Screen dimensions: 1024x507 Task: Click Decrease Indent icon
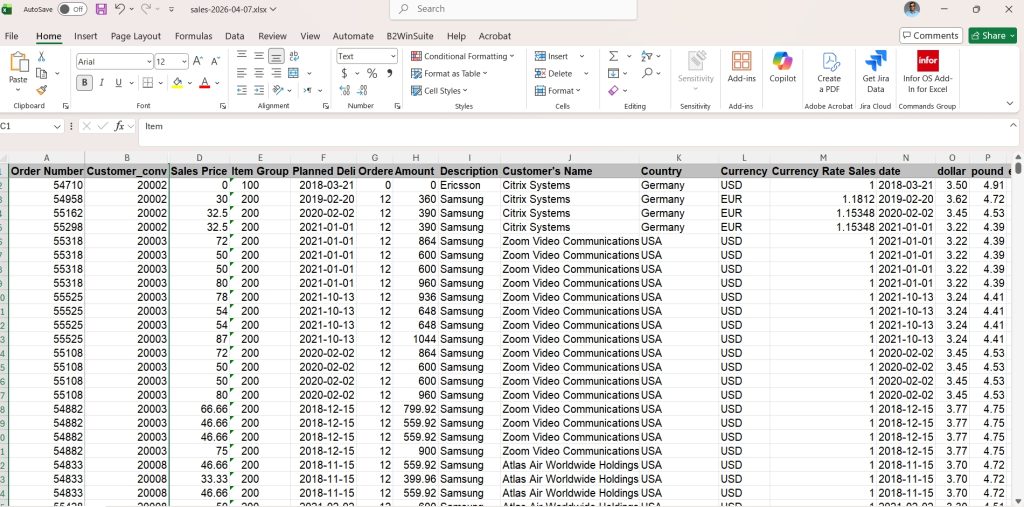(x=242, y=90)
